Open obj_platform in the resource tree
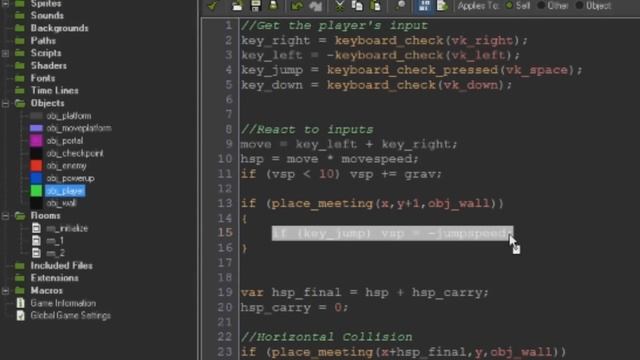 click(x=69, y=116)
